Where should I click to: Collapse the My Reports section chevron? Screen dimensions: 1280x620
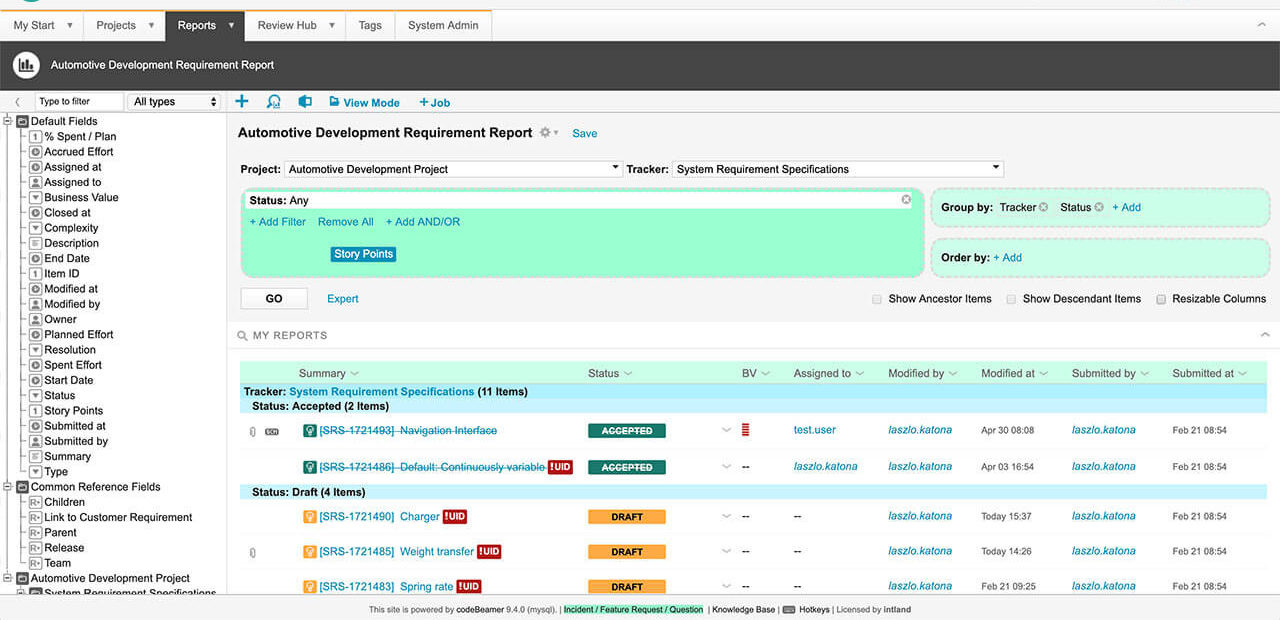tap(1265, 335)
